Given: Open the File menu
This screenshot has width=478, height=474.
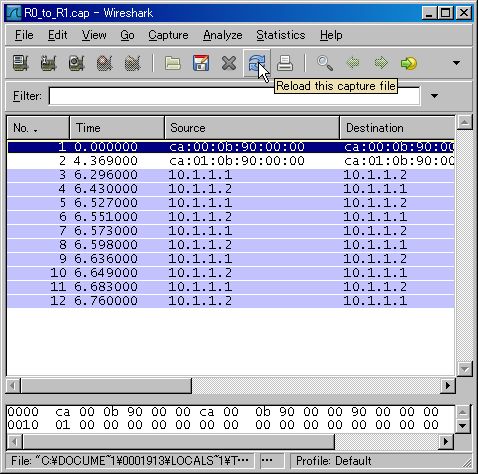Looking at the screenshot, I should pyautogui.click(x=24, y=35).
